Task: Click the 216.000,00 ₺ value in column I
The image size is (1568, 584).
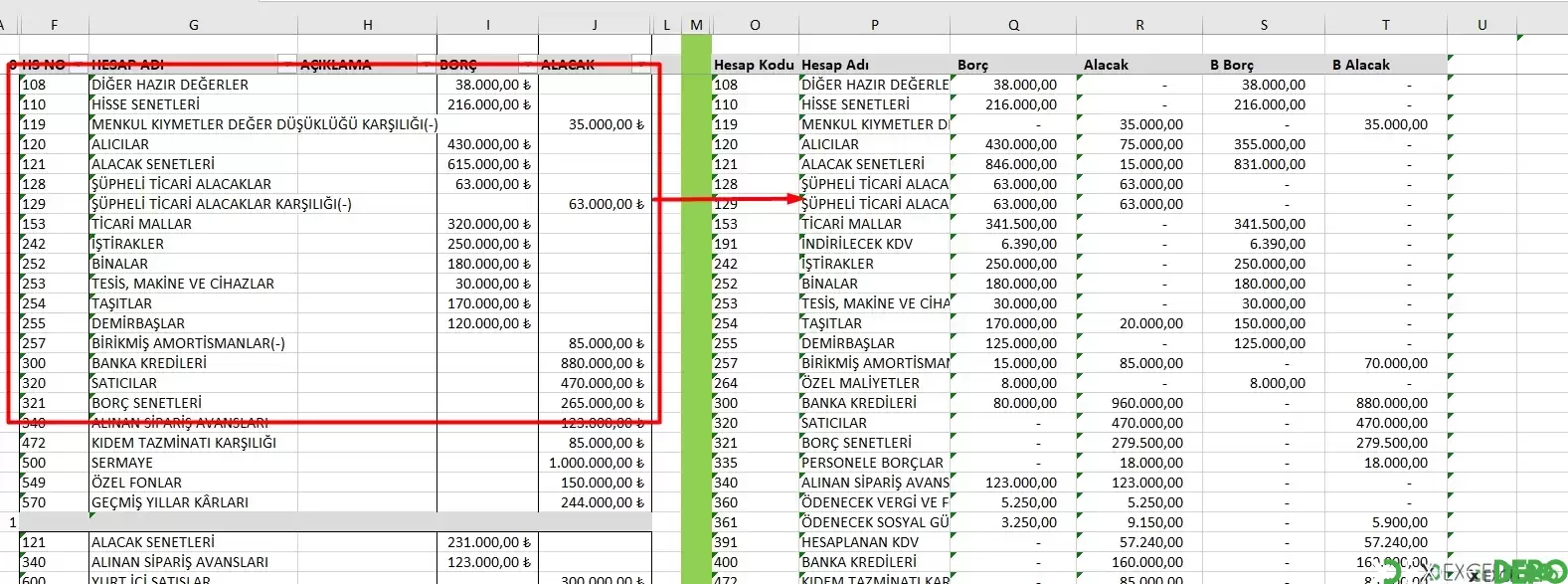Action: pos(487,104)
